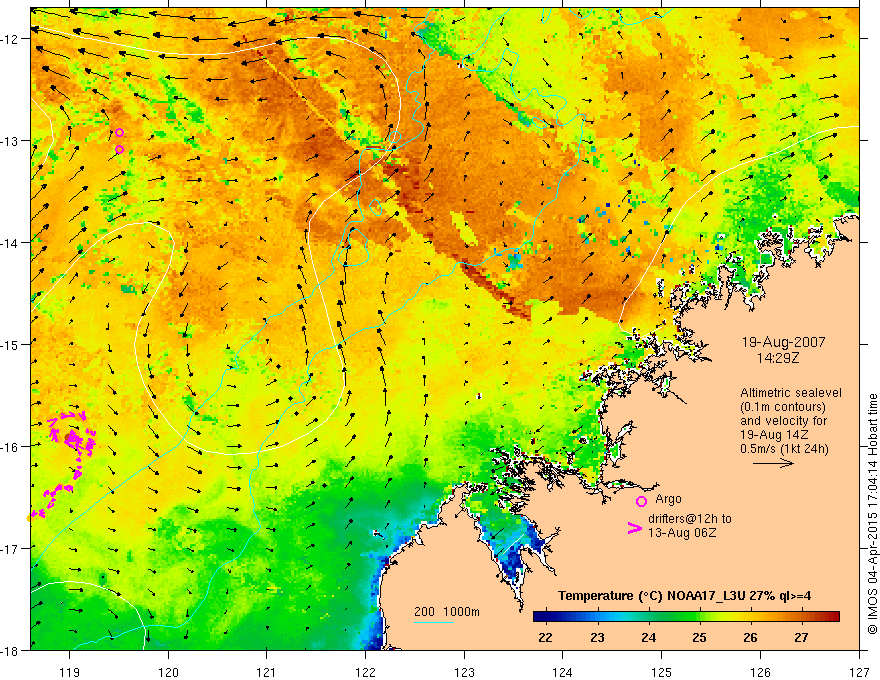Click the Temperature NOAA17_L3U title text
The height and width of the screenshot is (680, 880).
(684, 596)
